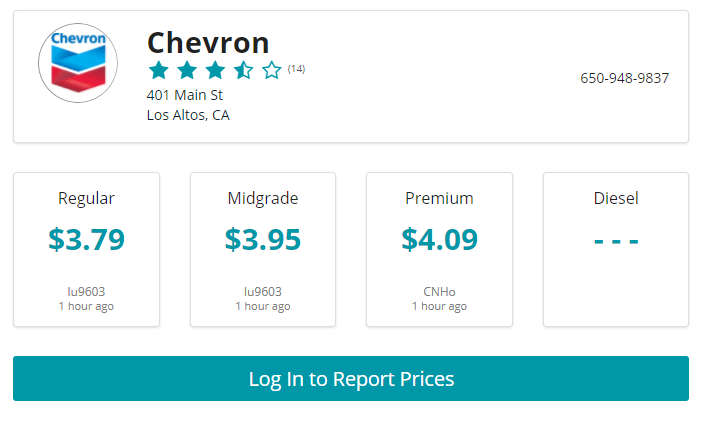Click the Chevron station name heading
This screenshot has width=715, height=431.
208,42
